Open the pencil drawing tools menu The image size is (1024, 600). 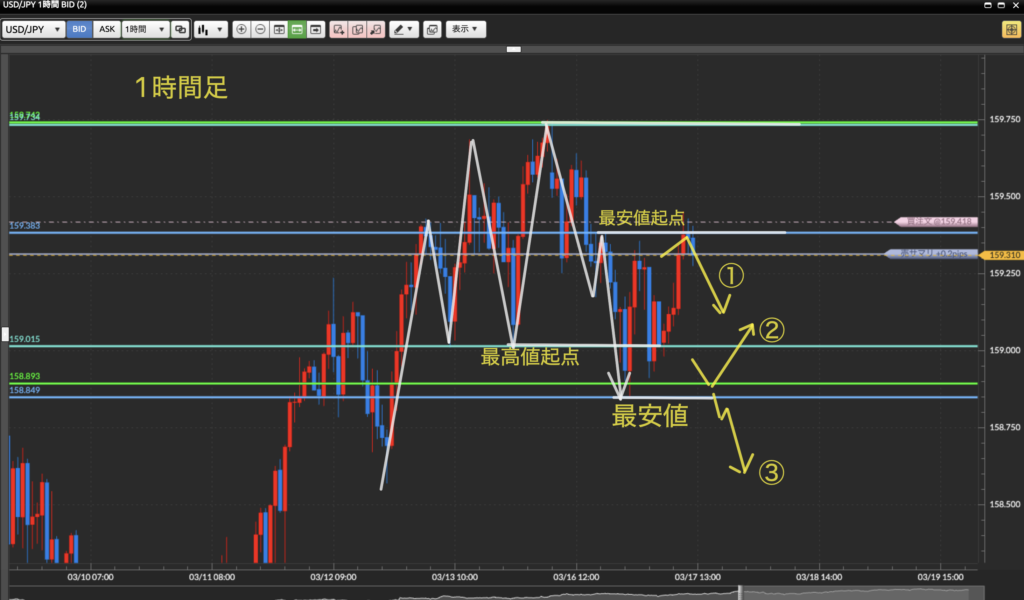pyautogui.click(x=404, y=30)
